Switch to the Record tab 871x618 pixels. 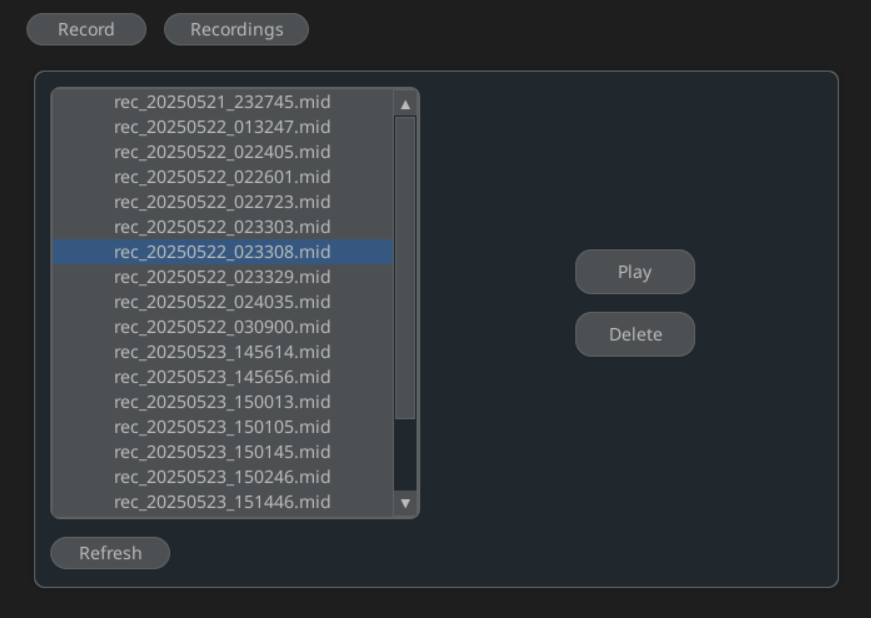click(x=86, y=30)
